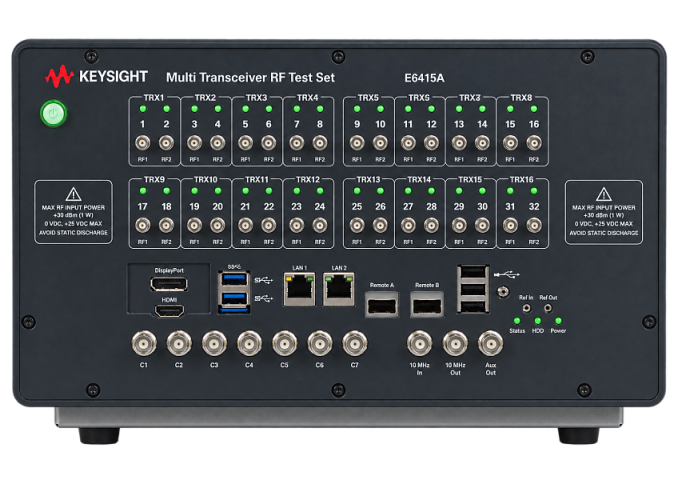Image resolution: width=678 pixels, height=480 pixels.
Task: Select the Remote A port
Action: [x=382, y=305]
